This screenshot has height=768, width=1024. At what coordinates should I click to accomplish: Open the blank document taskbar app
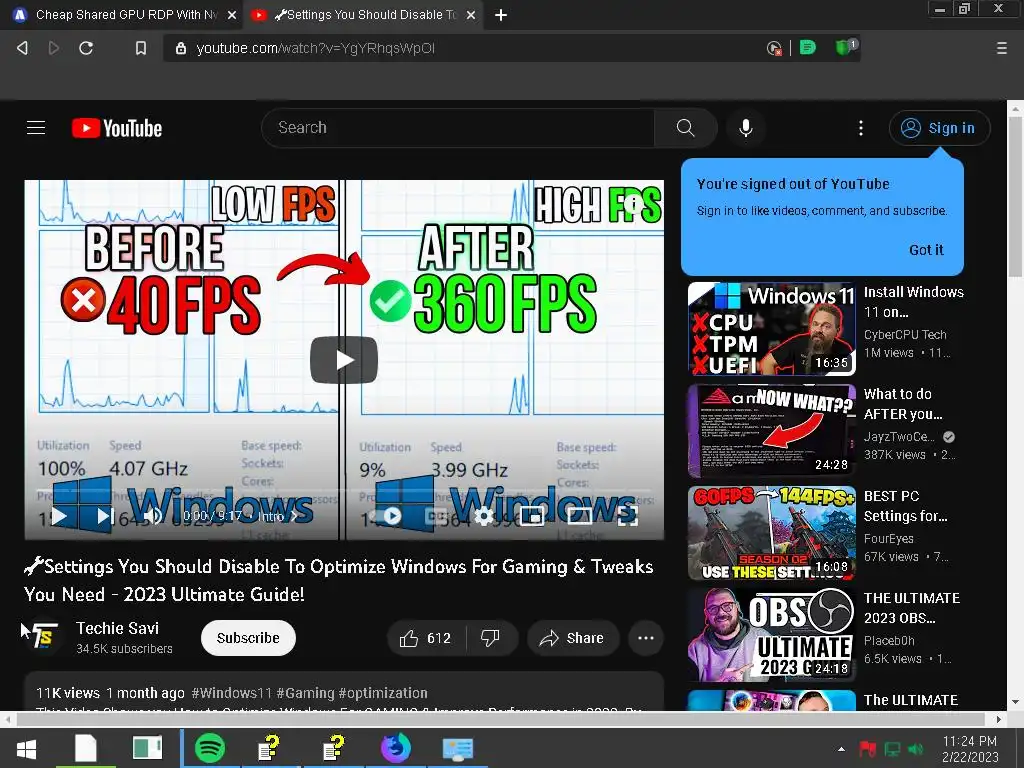pyautogui.click(x=85, y=748)
